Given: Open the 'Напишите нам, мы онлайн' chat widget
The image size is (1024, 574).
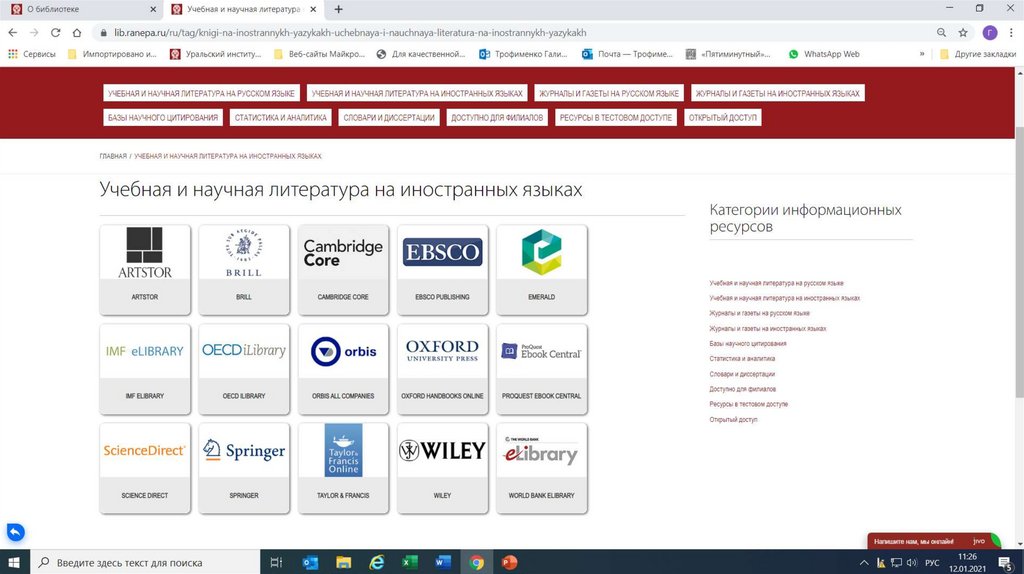Looking at the screenshot, I should pos(934,541).
